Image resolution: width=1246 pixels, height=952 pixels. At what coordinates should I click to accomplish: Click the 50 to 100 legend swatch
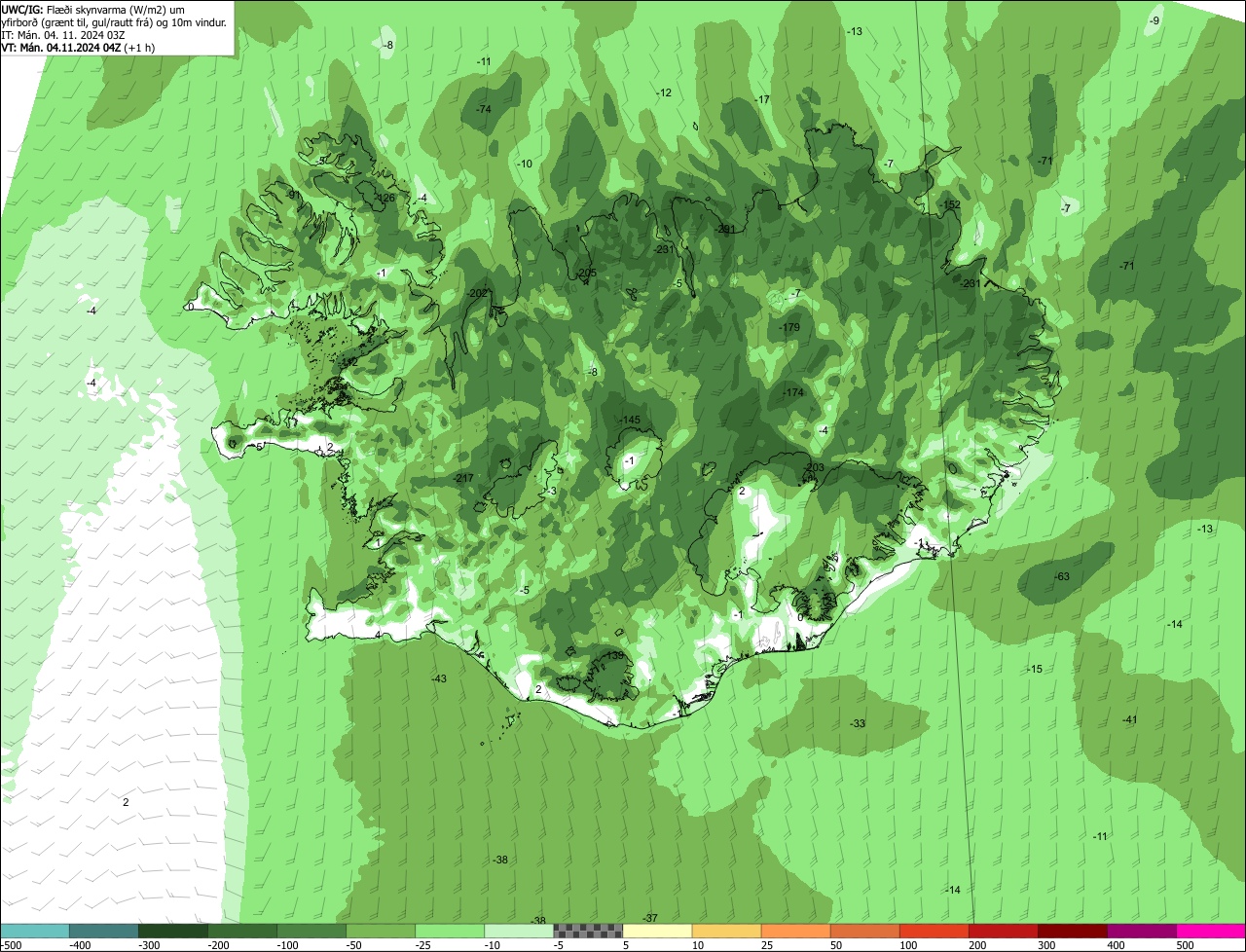[x=864, y=931]
